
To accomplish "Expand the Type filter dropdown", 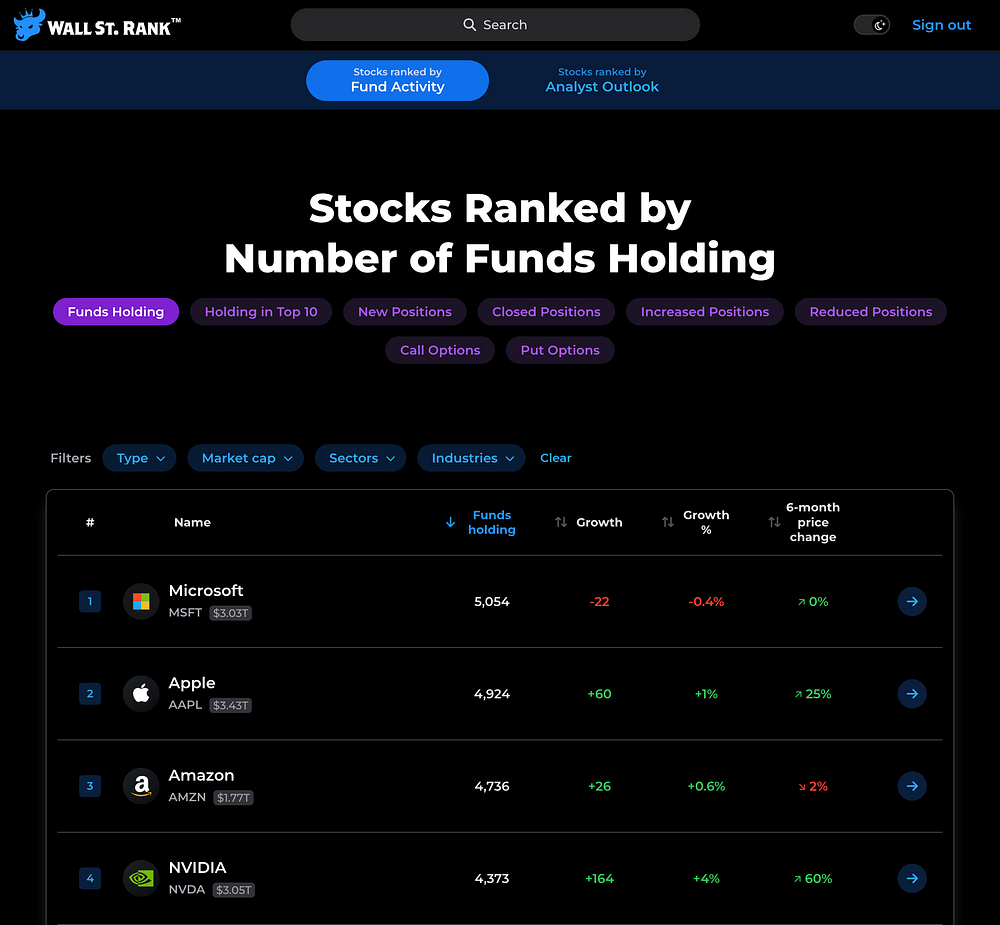I will tap(140, 458).
